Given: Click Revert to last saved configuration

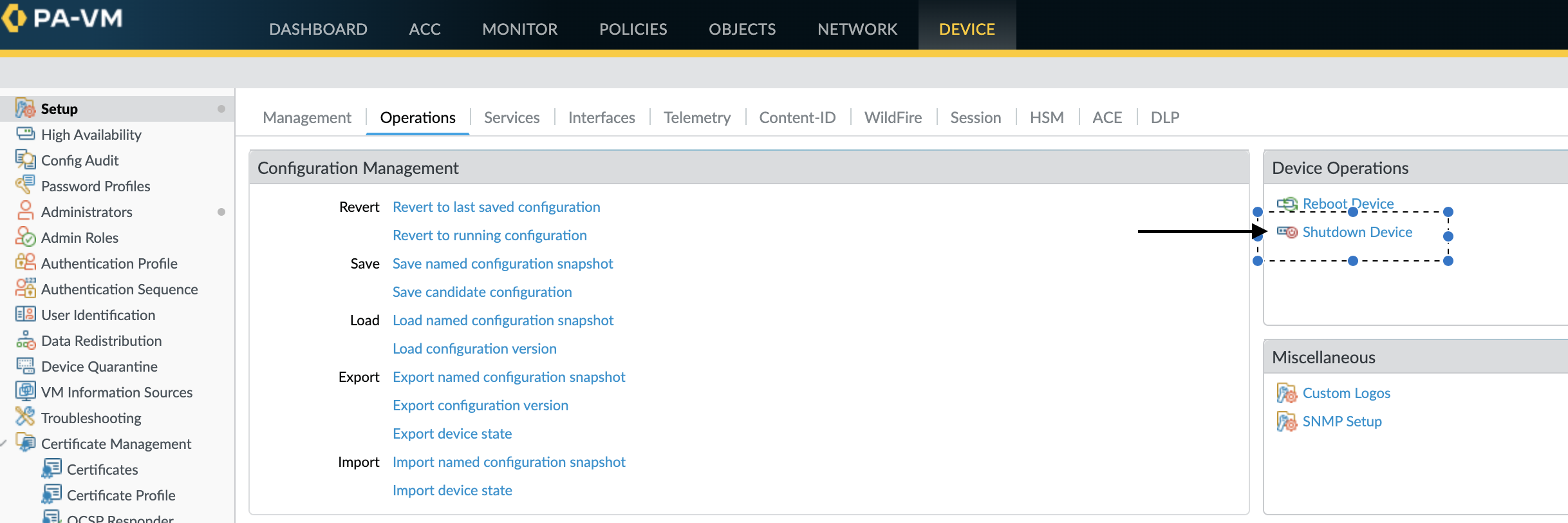Looking at the screenshot, I should coord(496,207).
